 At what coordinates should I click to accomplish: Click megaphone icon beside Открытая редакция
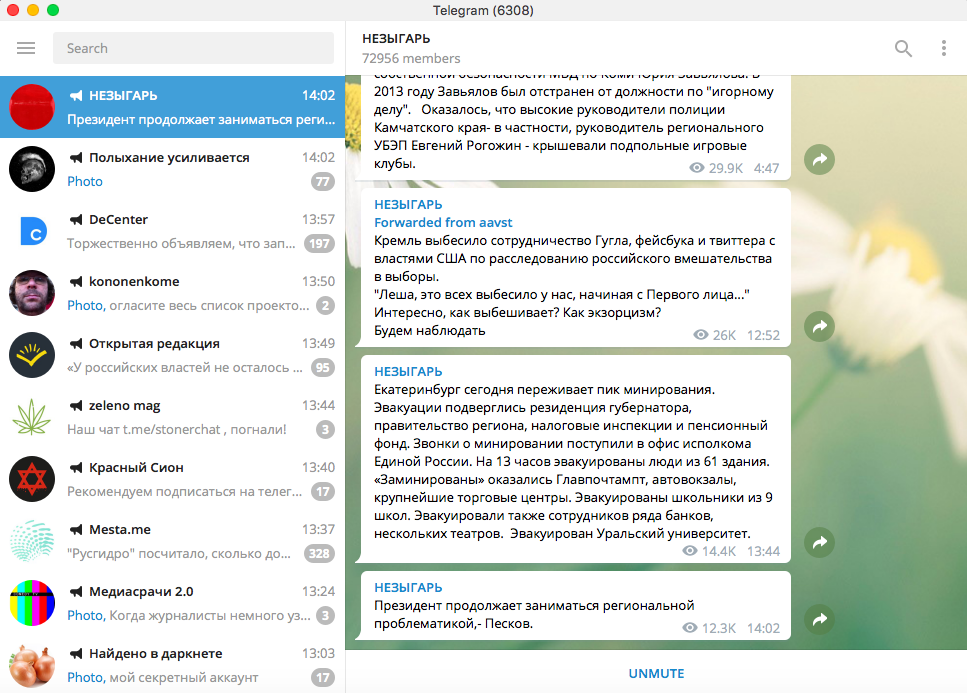coord(76,343)
